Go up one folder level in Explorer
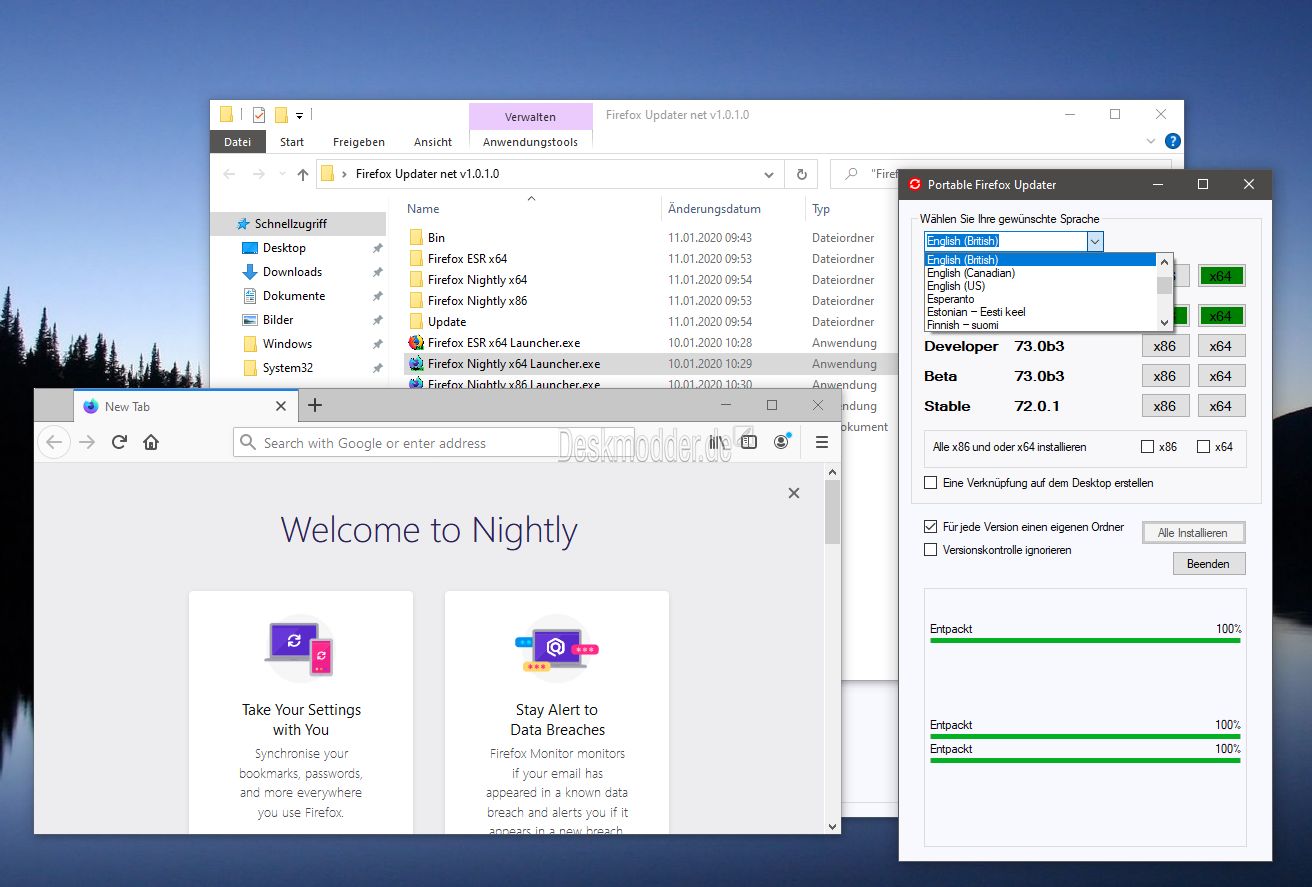This screenshot has height=887, width=1312. (x=303, y=174)
